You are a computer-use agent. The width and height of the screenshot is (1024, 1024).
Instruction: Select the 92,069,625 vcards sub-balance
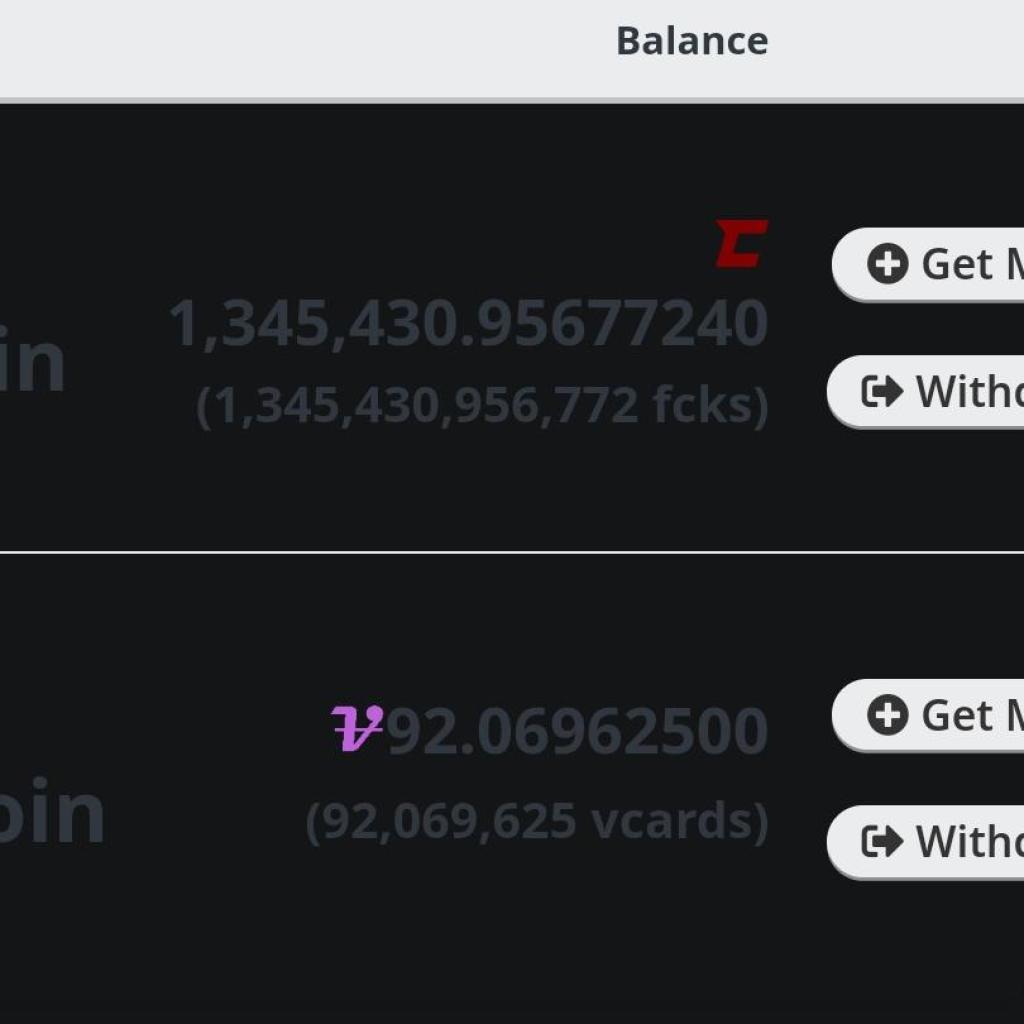click(537, 822)
